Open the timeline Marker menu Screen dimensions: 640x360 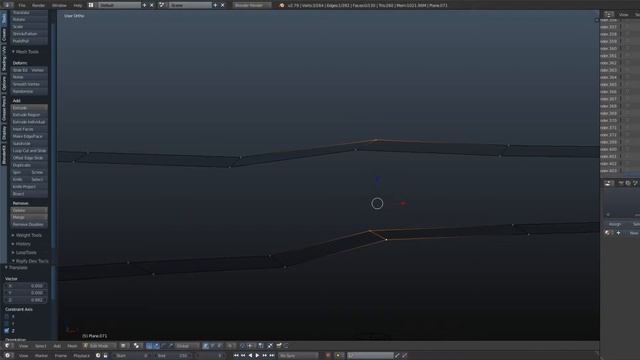[41, 356]
